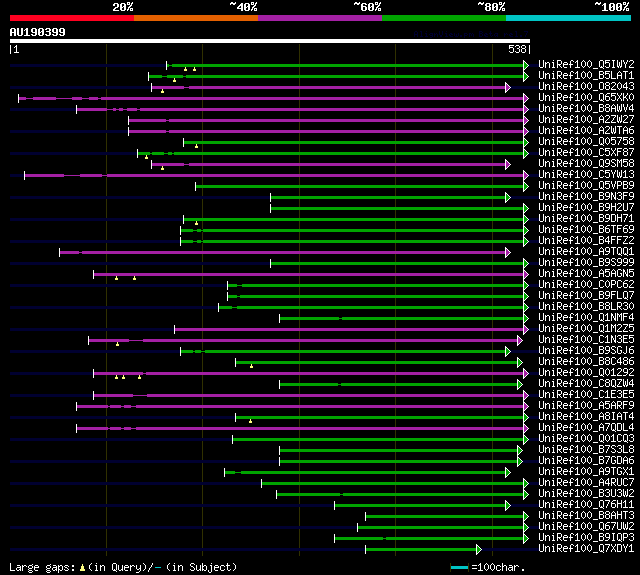This screenshot has width=640, height=575.
Task: Select the UniRef100_C0PC62 label
Action: click(x=586, y=285)
